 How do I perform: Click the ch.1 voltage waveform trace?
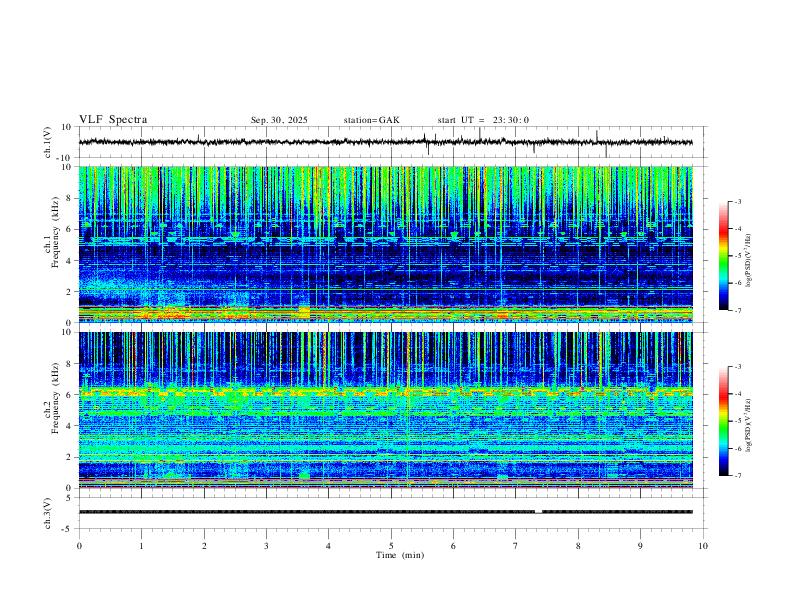click(385, 142)
